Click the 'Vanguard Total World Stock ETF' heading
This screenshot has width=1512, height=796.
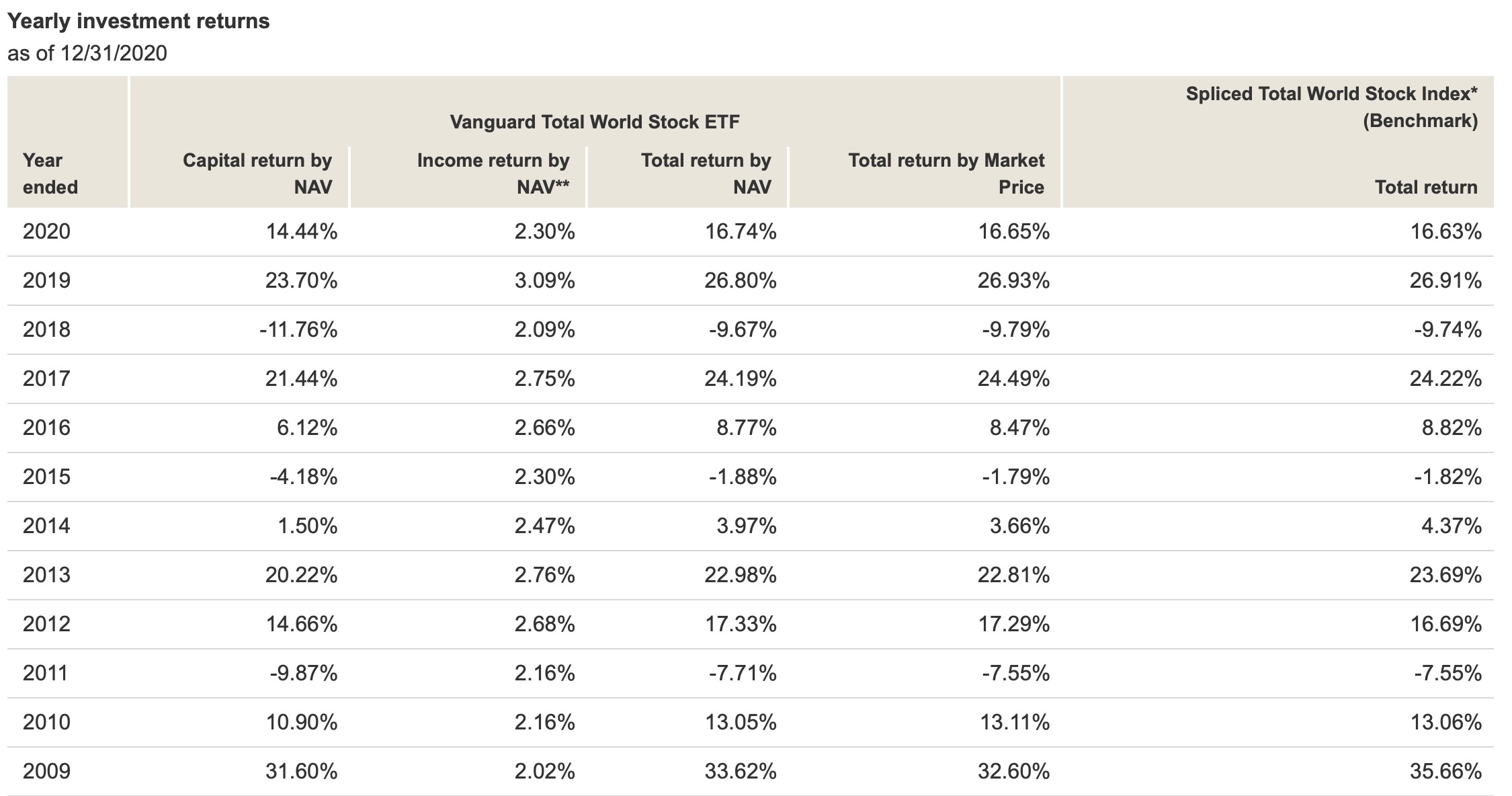[x=595, y=122]
